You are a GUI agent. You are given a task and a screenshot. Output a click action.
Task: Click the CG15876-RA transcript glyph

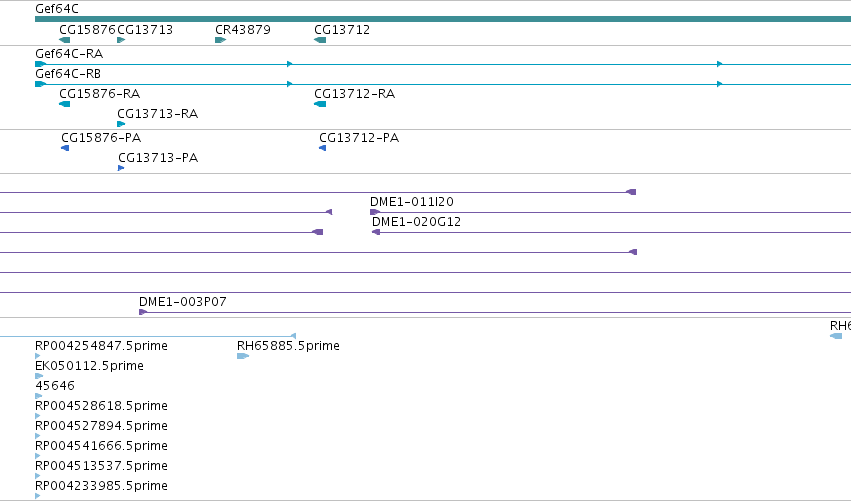[65, 104]
